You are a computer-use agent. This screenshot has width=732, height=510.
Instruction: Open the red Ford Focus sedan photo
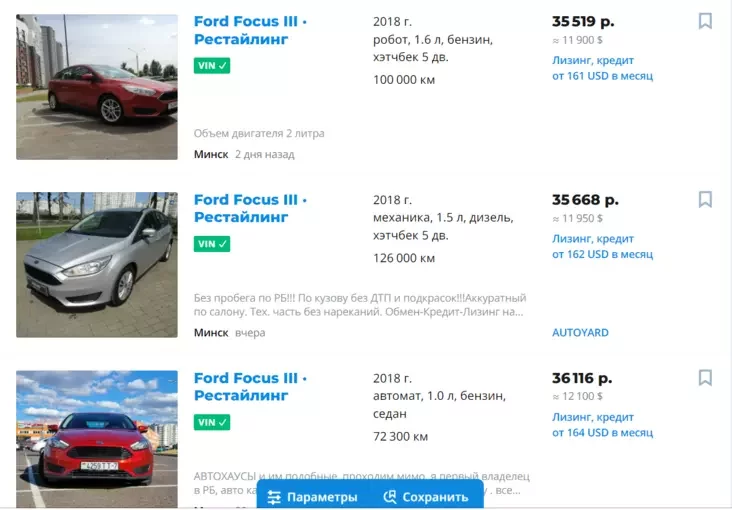tap(97, 438)
